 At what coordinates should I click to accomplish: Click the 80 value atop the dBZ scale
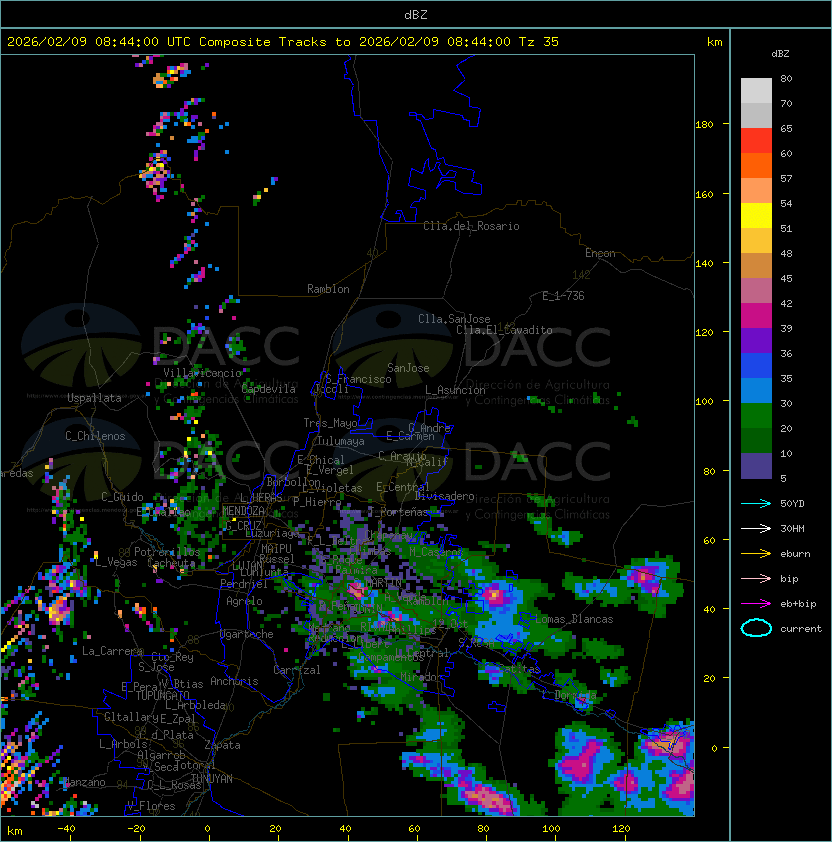tap(786, 78)
